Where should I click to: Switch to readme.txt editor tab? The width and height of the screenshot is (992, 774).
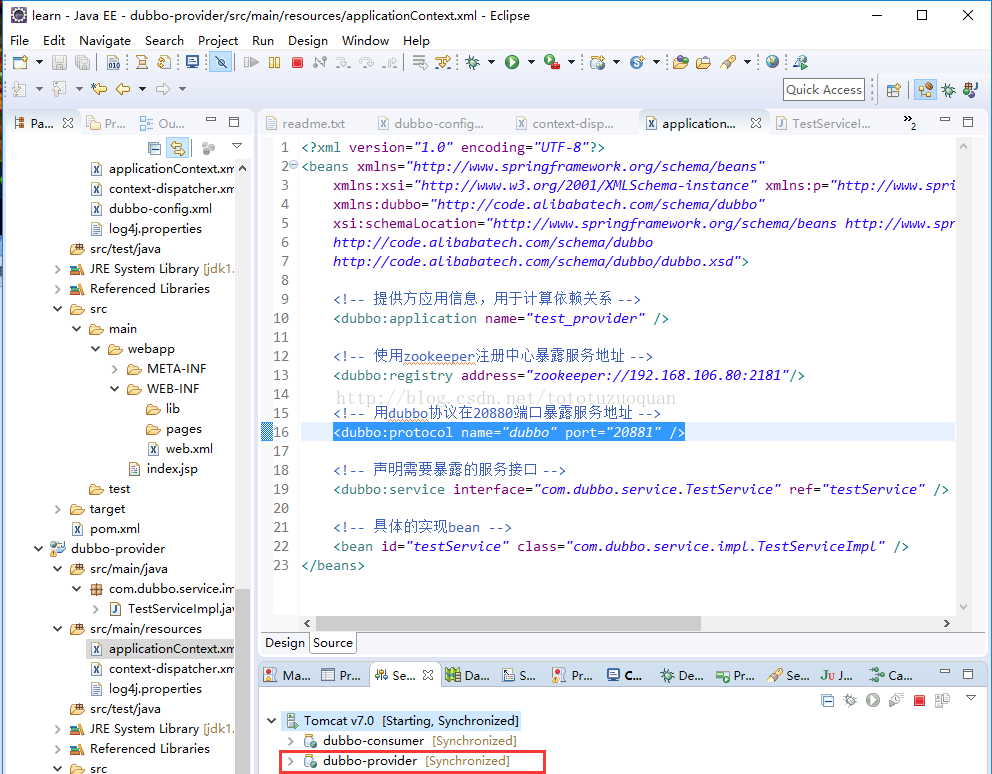tap(306, 123)
